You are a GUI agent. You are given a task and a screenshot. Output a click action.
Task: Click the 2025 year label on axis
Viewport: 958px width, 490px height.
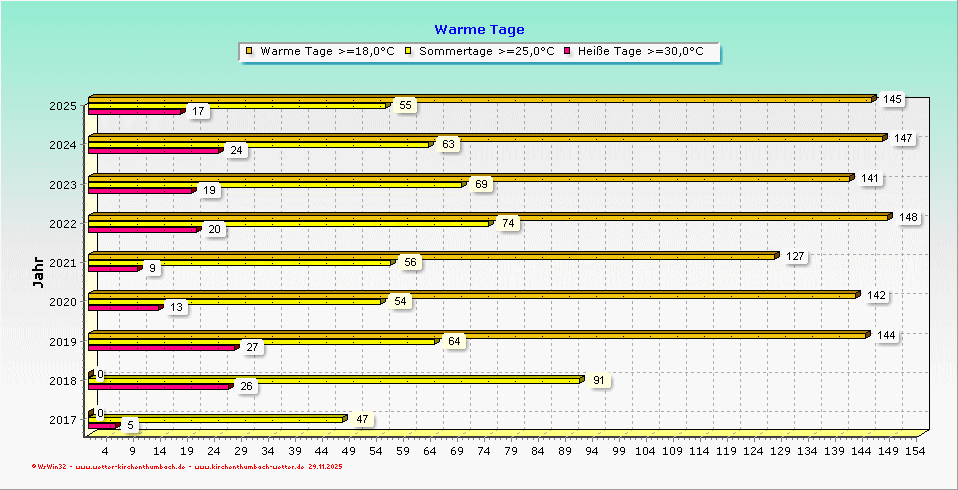pyautogui.click(x=62, y=106)
